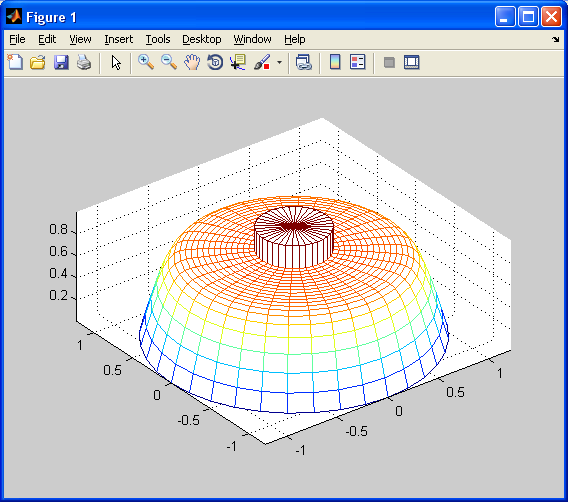This screenshot has width=568, height=502.
Task: Select the Zoom In magnifier tool
Action: click(146, 63)
